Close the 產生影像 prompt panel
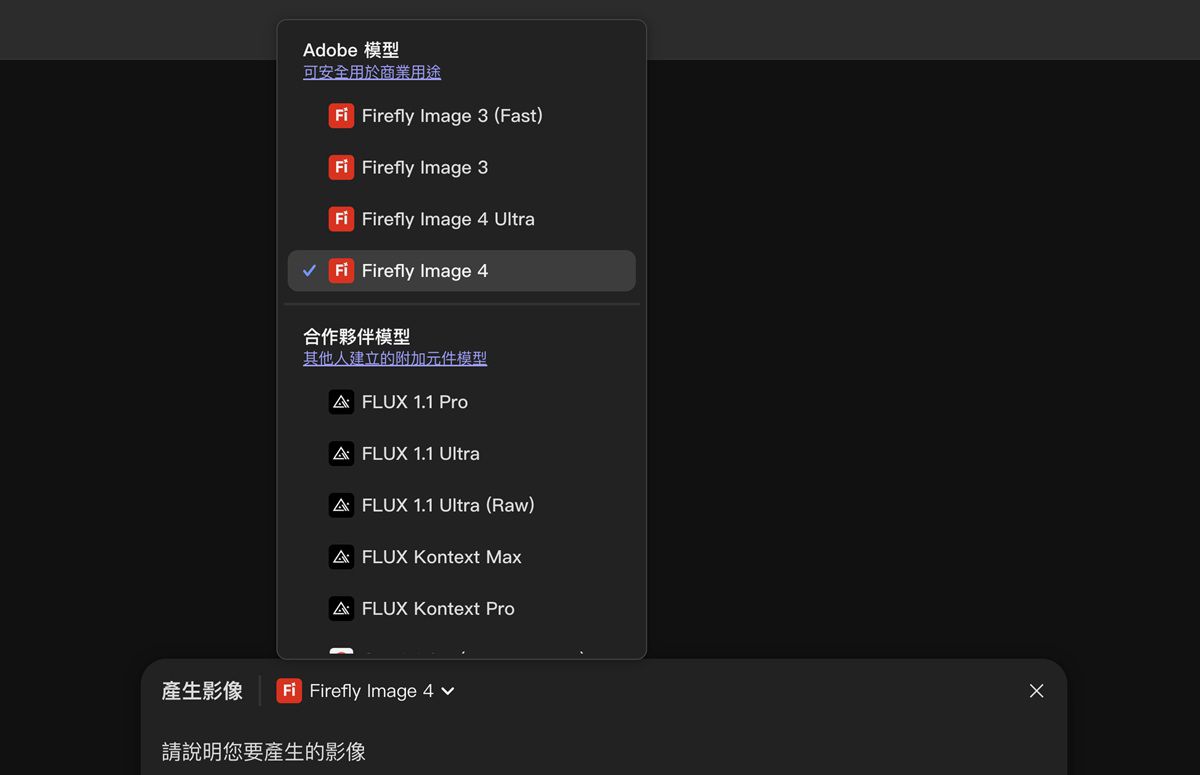 click(1036, 691)
